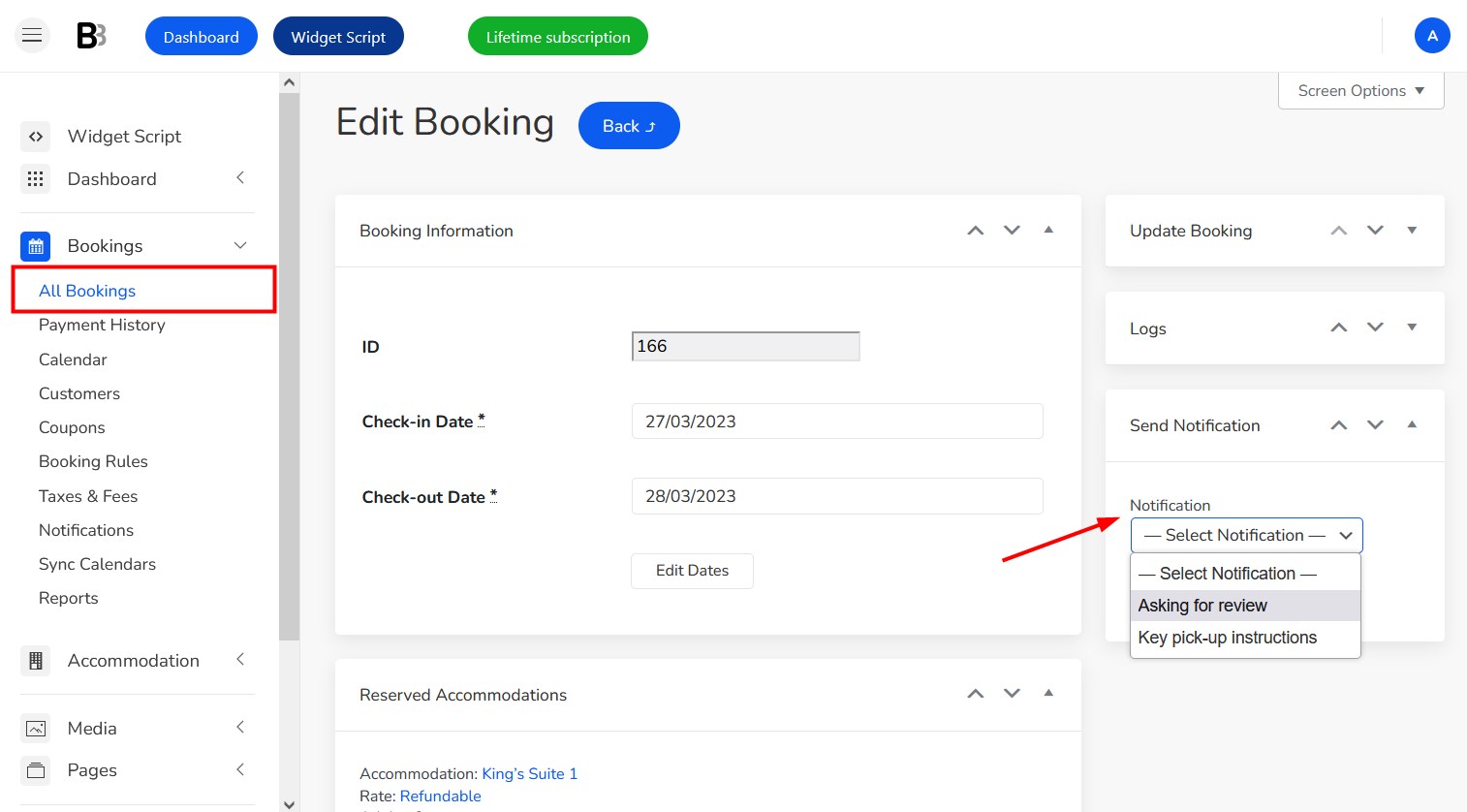Click the Media image icon
Image resolution: width=1467 pixels, height=812 pixels.
click(36, 729)
